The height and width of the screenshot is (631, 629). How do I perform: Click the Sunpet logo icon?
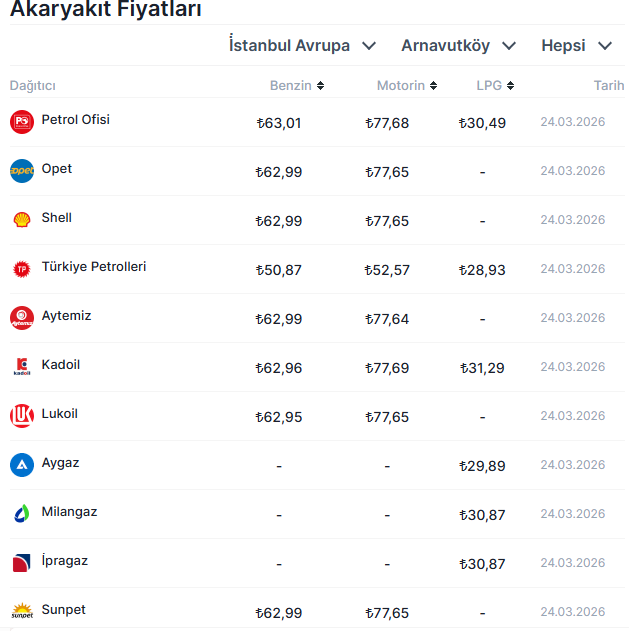[x=22, y=611]
